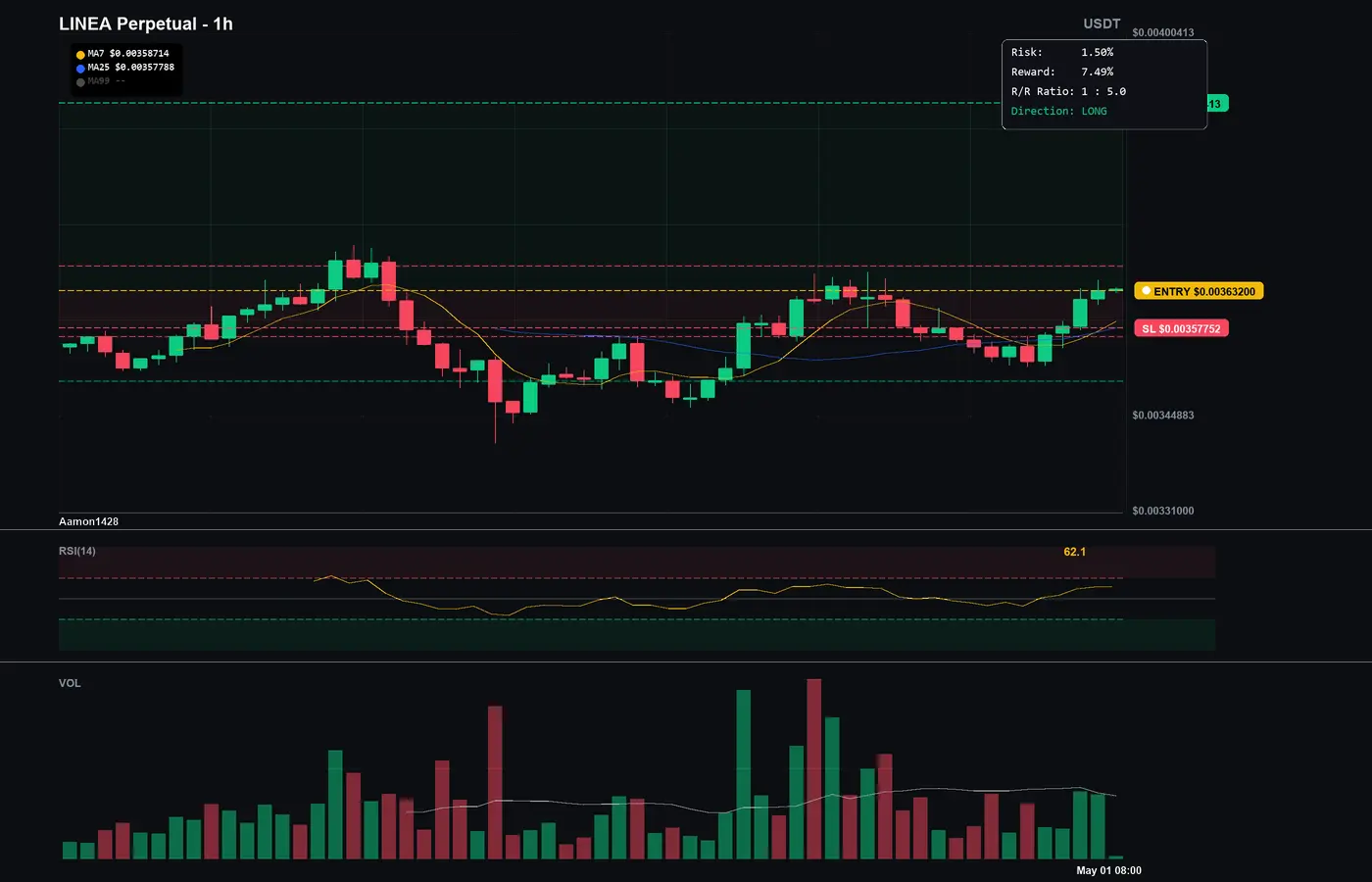Click the Aamon1428 author label

[88, 521]
